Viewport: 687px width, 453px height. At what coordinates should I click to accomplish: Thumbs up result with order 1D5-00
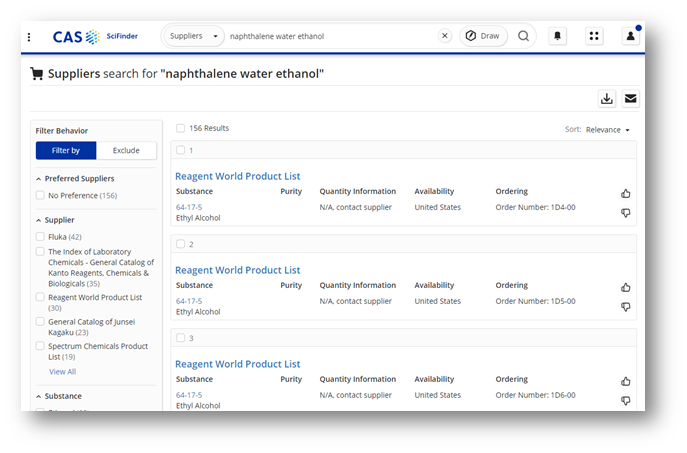[x=626, y=287]
